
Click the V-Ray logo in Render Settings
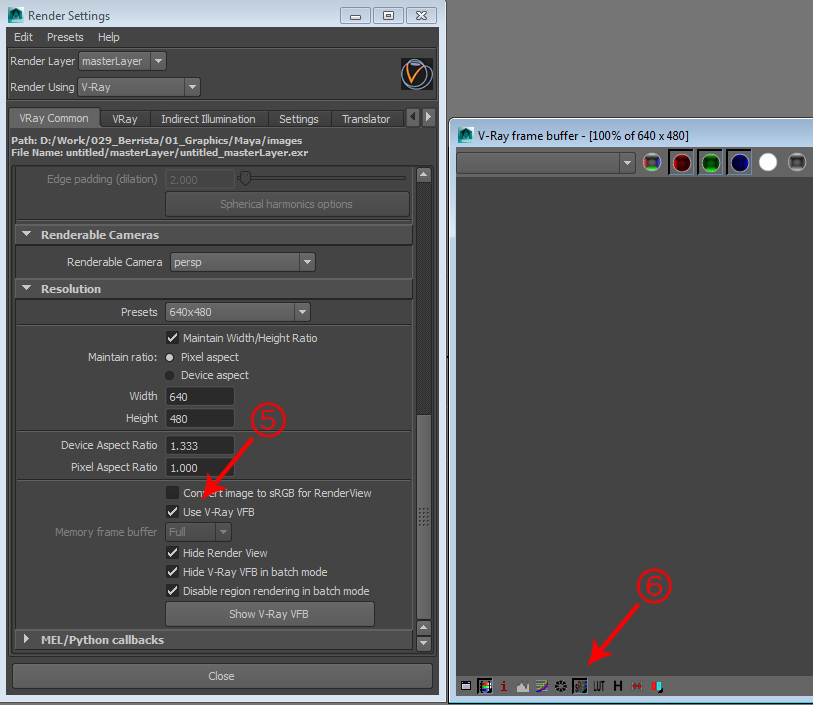[x=416, y=74]
